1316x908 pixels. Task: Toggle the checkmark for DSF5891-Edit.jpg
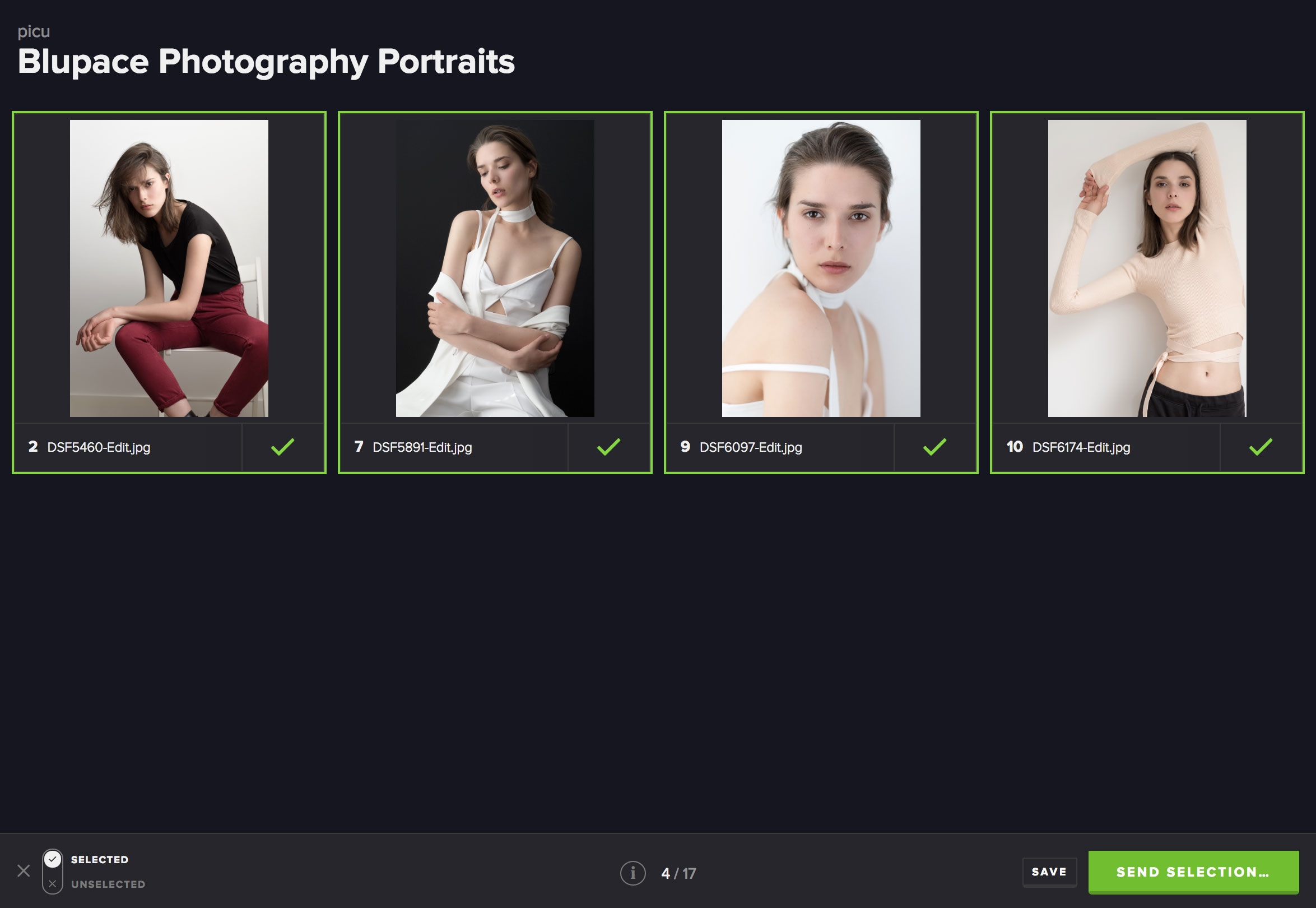(x=608, y=447)
